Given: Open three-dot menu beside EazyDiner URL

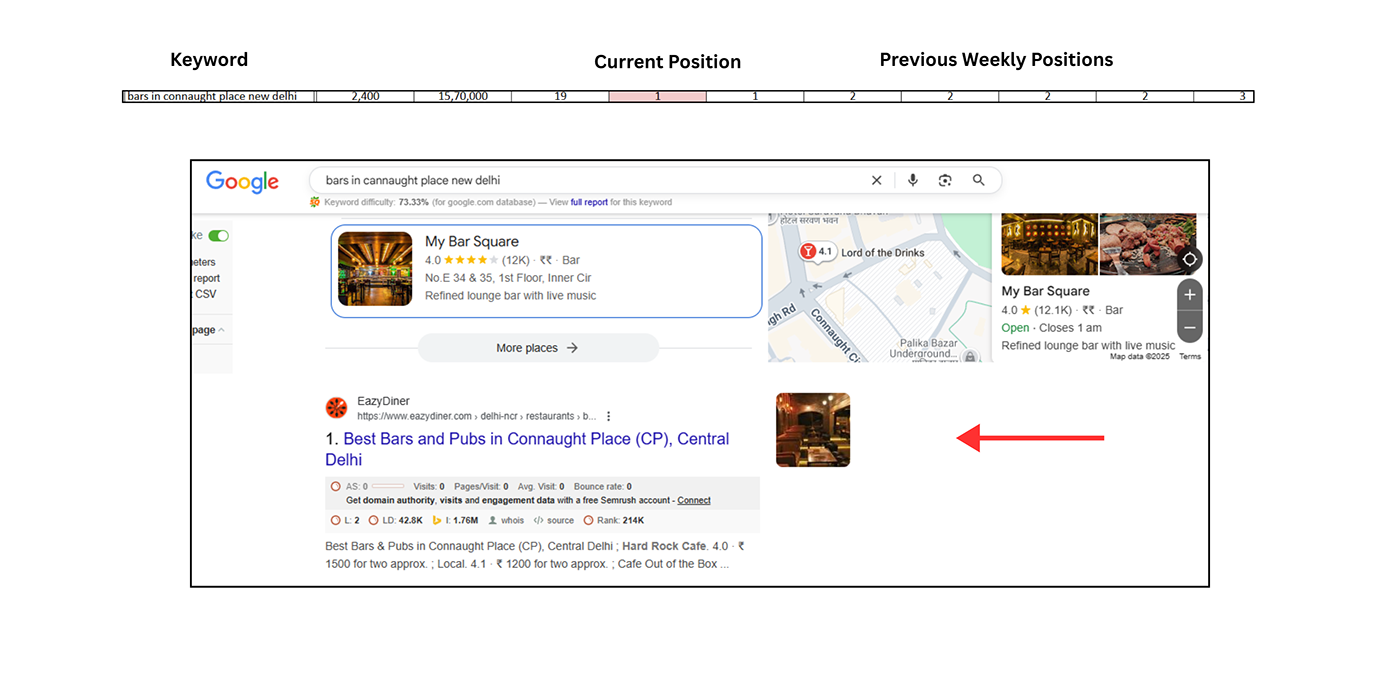Looking at the screenshot, I should (x=608, y=416).
